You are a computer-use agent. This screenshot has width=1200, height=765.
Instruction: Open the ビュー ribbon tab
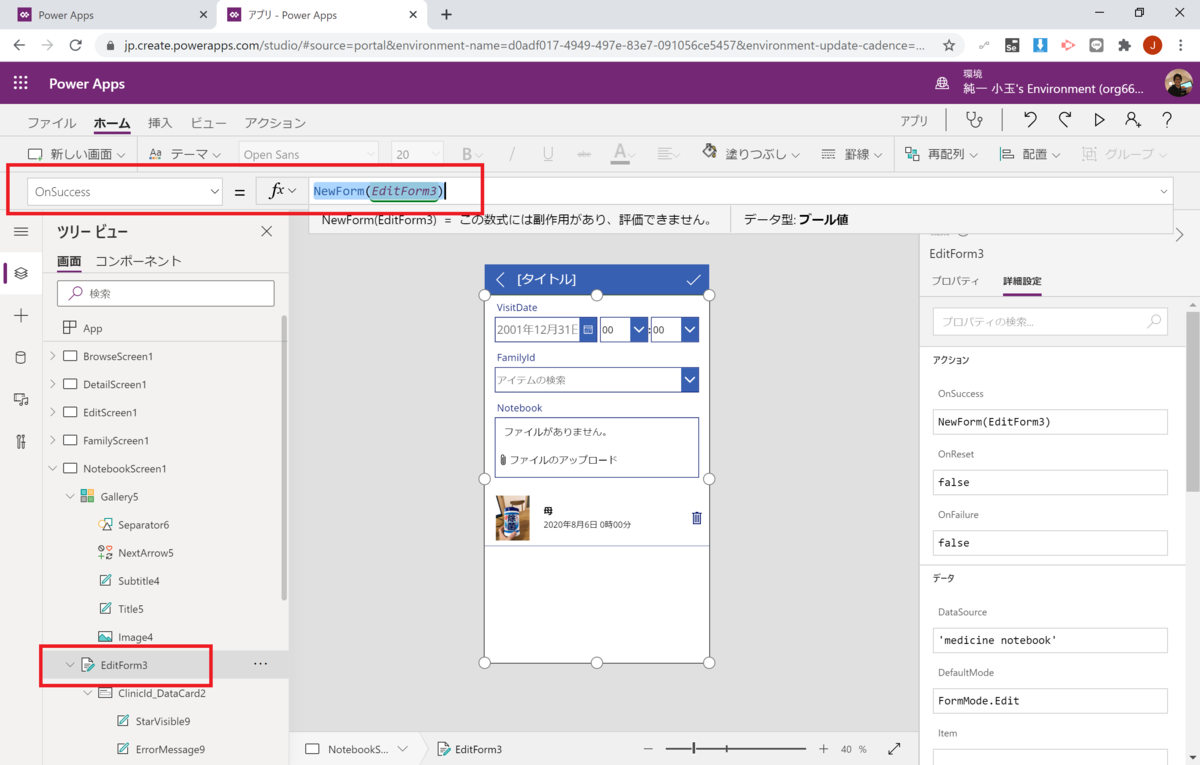tap(209, 123)
